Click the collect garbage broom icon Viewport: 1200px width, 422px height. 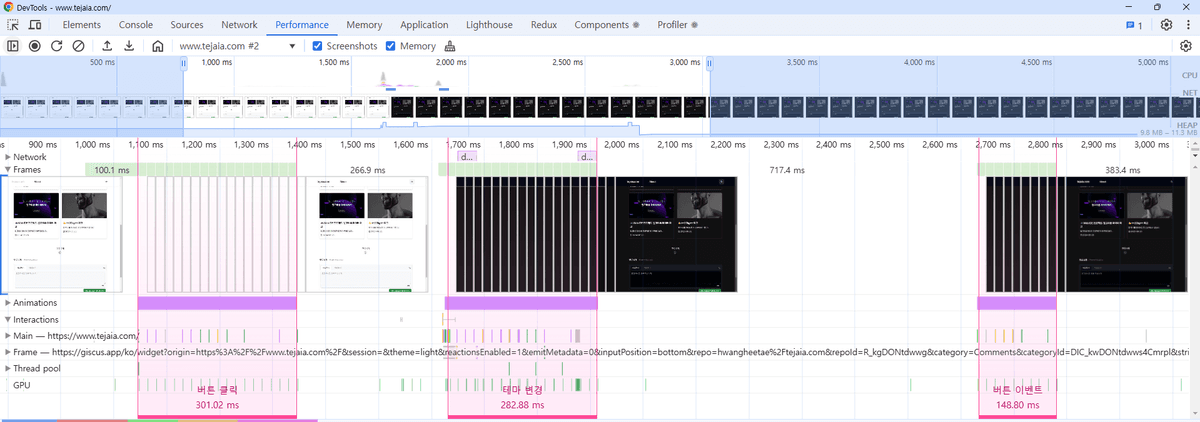(449, 46)
